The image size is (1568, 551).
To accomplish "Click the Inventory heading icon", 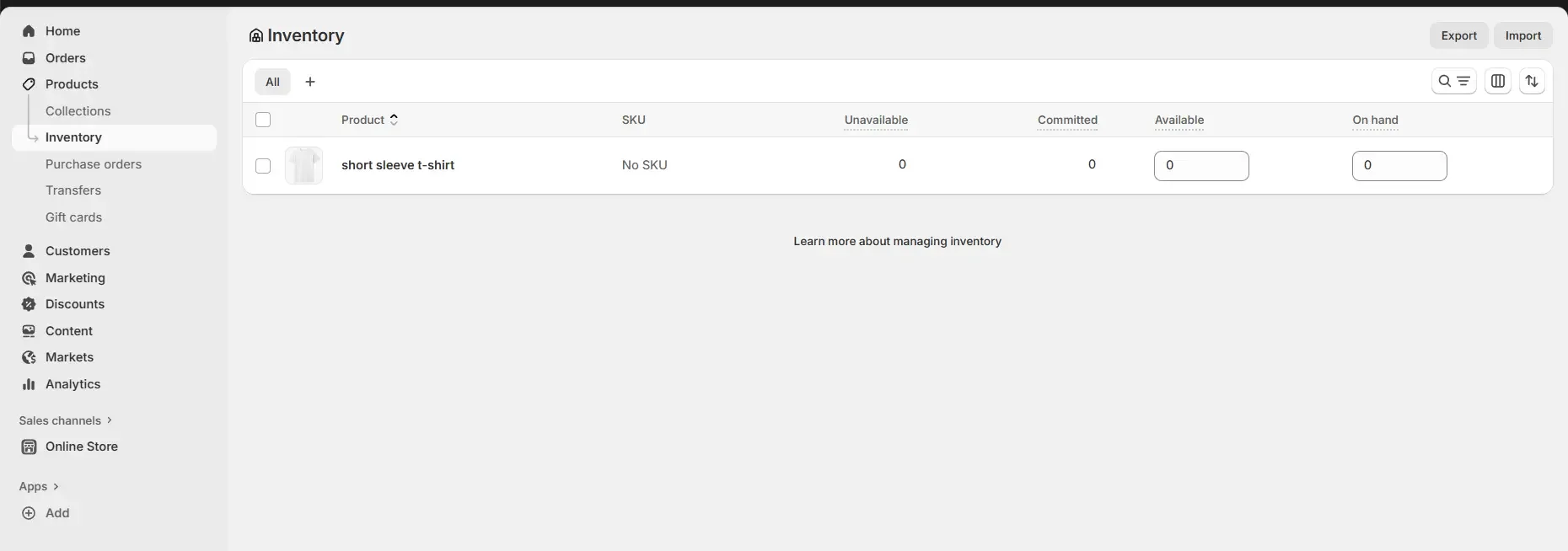I will [256, 35].
